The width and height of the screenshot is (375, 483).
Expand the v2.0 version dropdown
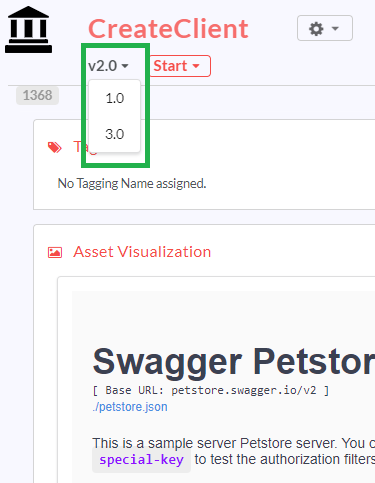(108, 66)
